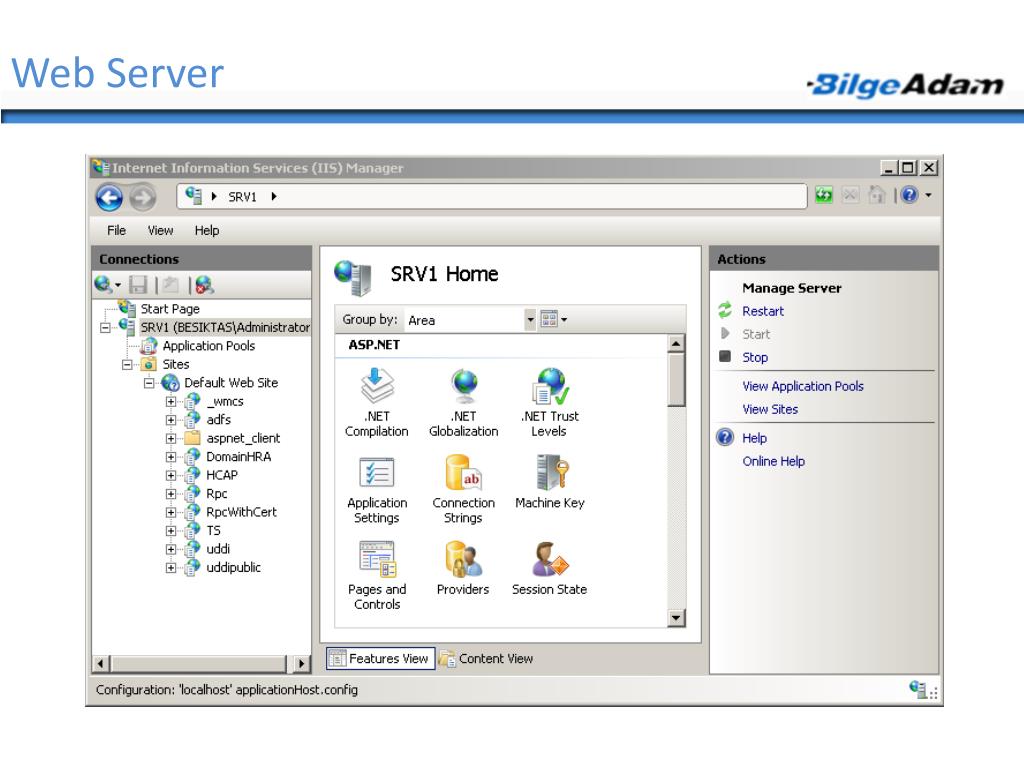Select the TS application node
The image size is (1024, 768).
[x=213, y=530]
